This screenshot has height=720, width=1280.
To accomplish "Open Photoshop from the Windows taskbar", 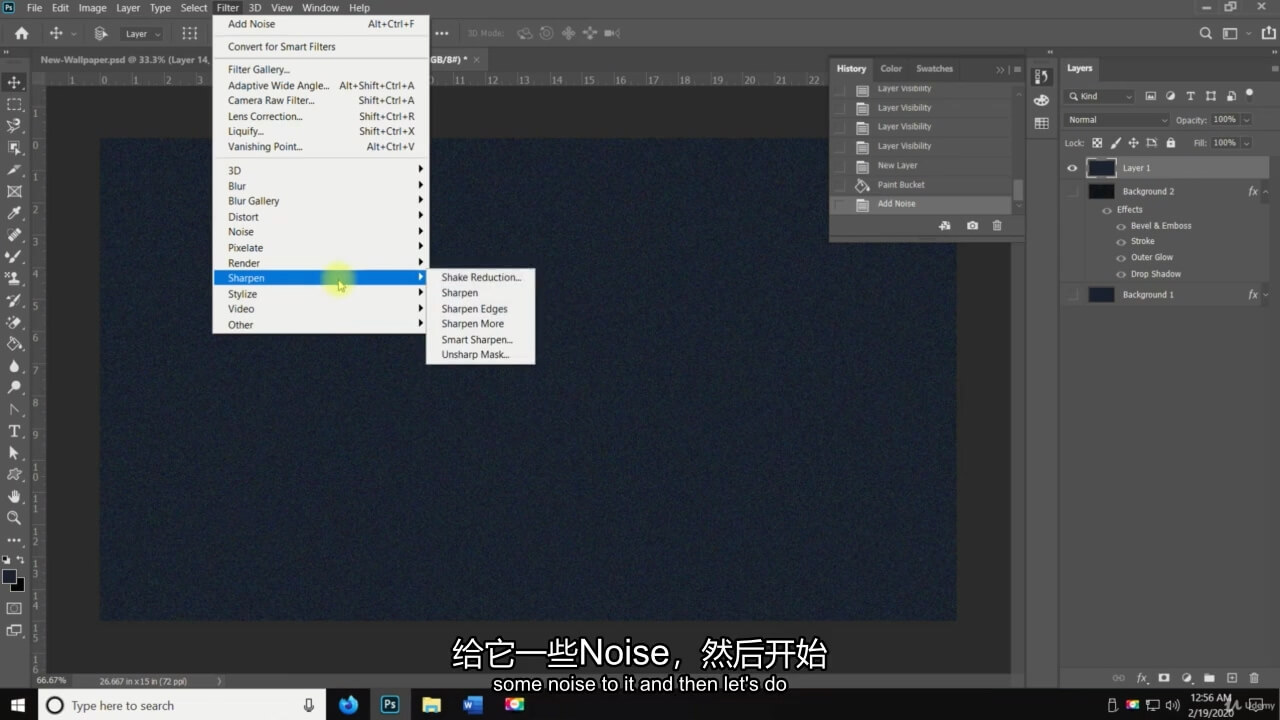I will (x=390, y=705).
